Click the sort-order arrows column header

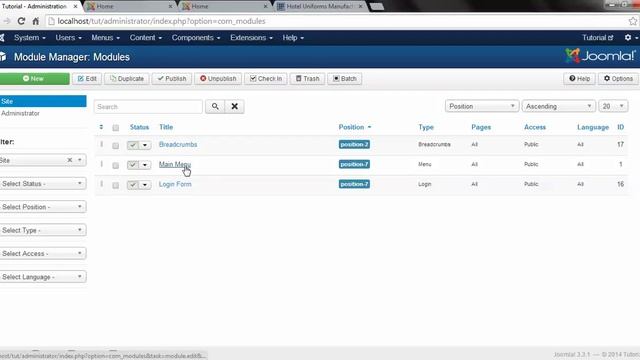[101, 127]
